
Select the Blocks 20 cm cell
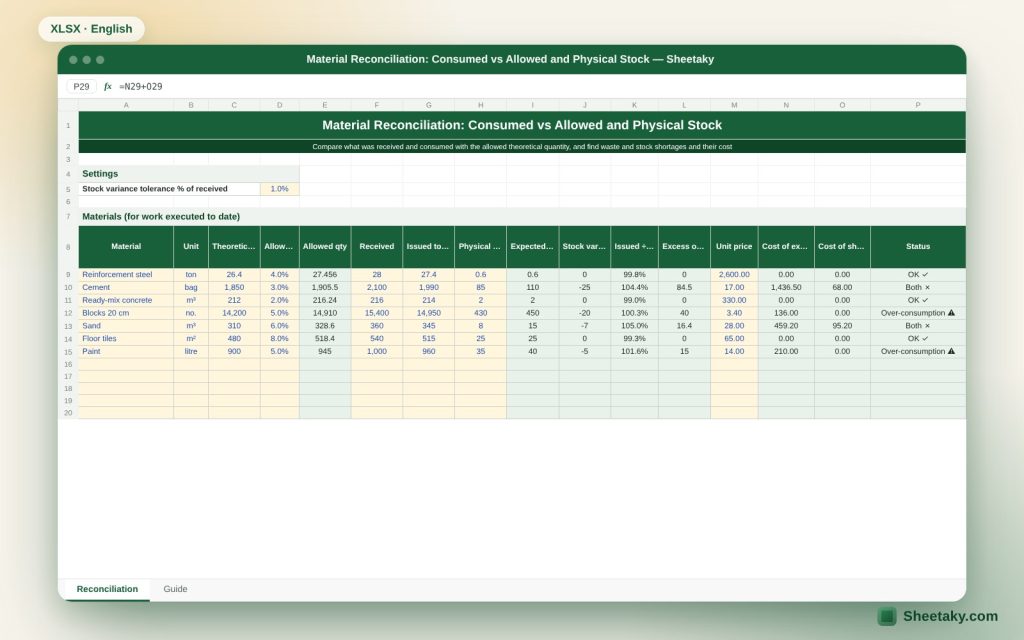coord(126,313)
